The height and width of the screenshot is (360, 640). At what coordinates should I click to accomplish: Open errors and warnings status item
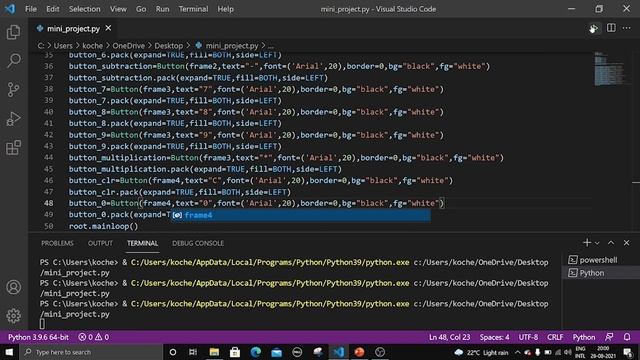pyautogui.click(x=93, y=337)
